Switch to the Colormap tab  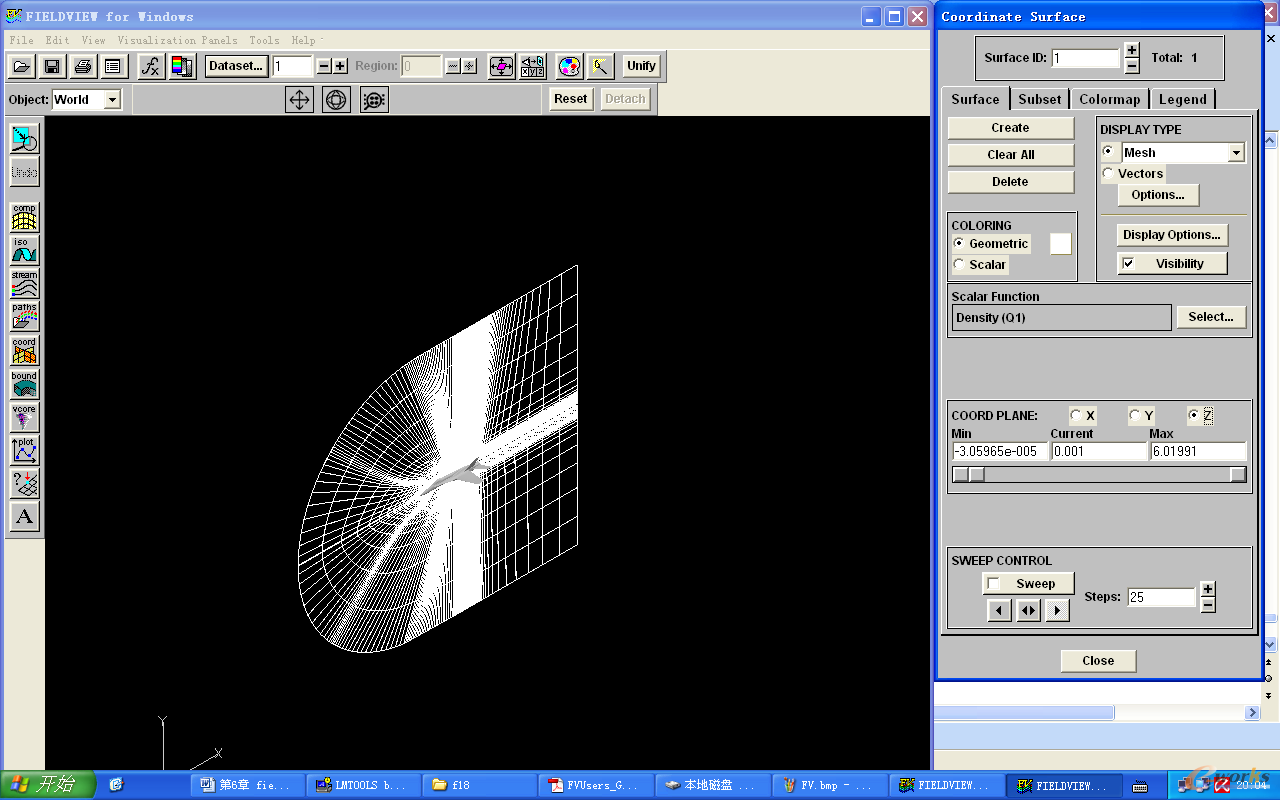click(1109, 99)
